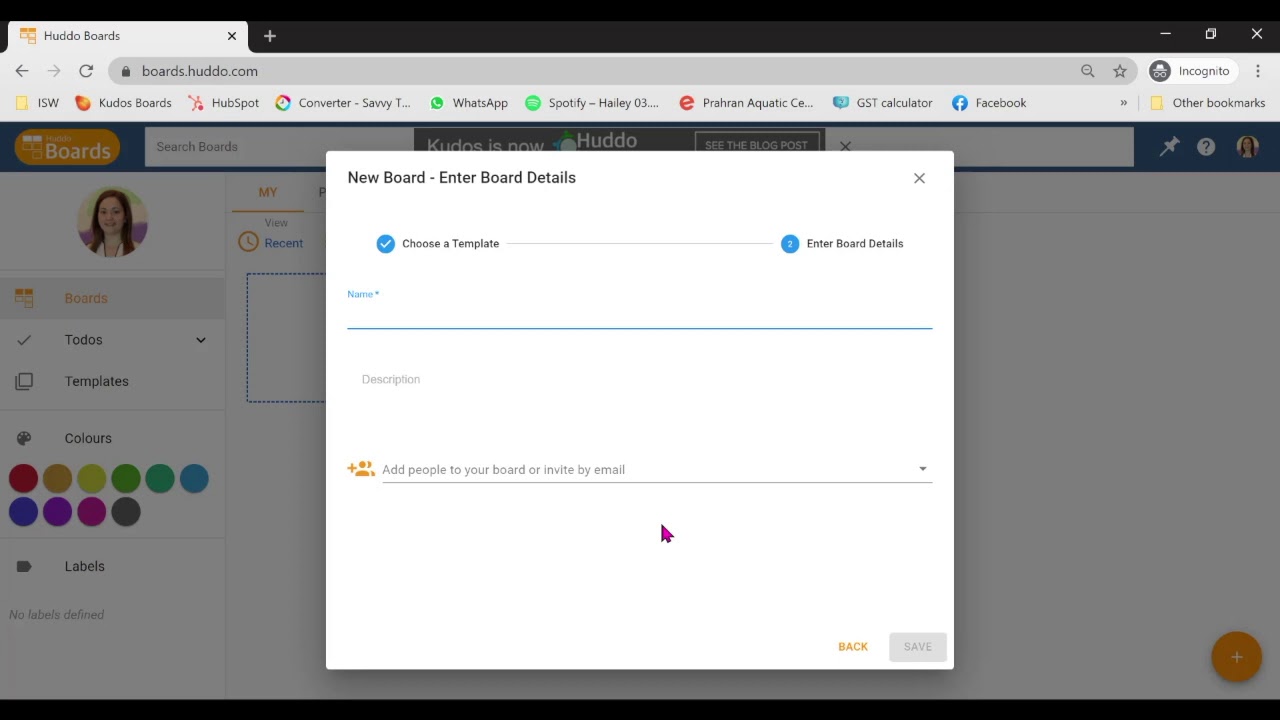Select the purple colour swatch
Screen dimensions: 1280x720
point(57,512)
